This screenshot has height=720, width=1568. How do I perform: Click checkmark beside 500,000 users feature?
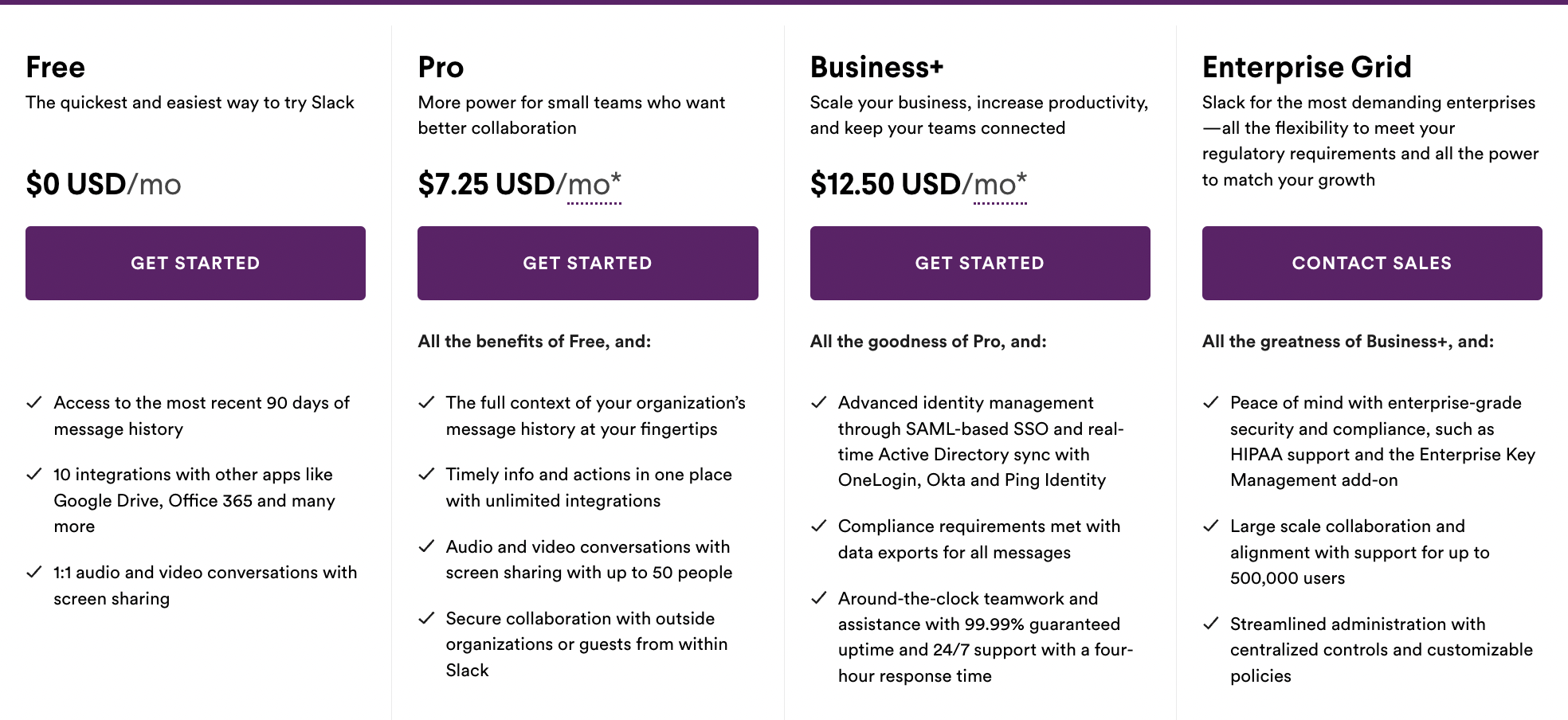[x=1210, y=526]
